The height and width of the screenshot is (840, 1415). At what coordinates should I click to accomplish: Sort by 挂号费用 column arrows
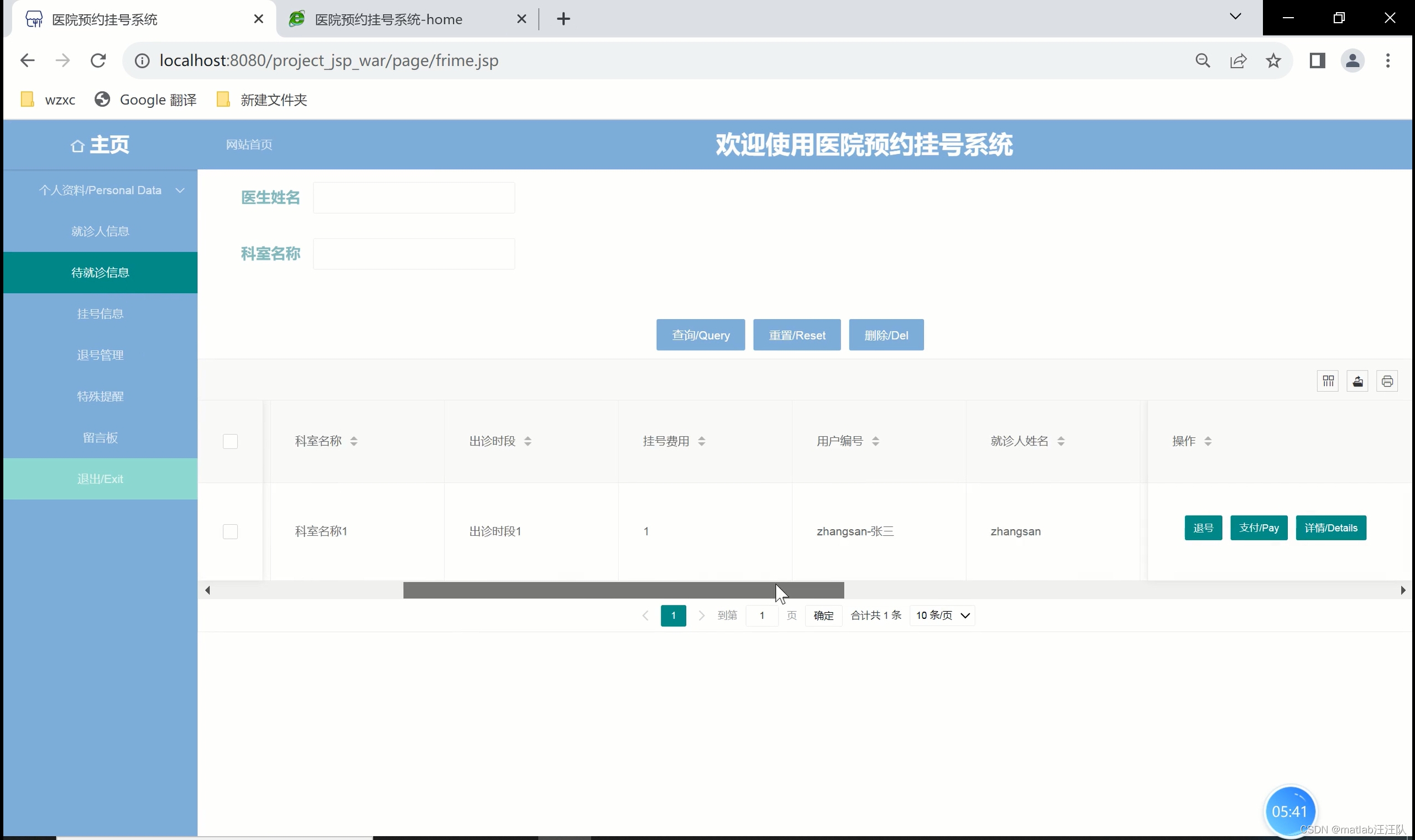701,441
